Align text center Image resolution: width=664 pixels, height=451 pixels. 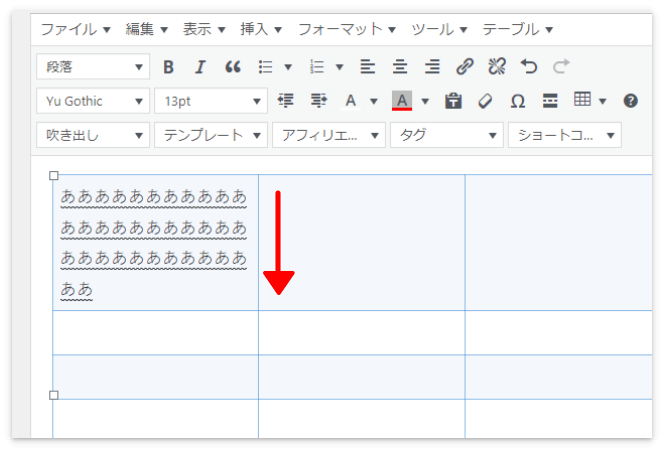click(400, 67)
